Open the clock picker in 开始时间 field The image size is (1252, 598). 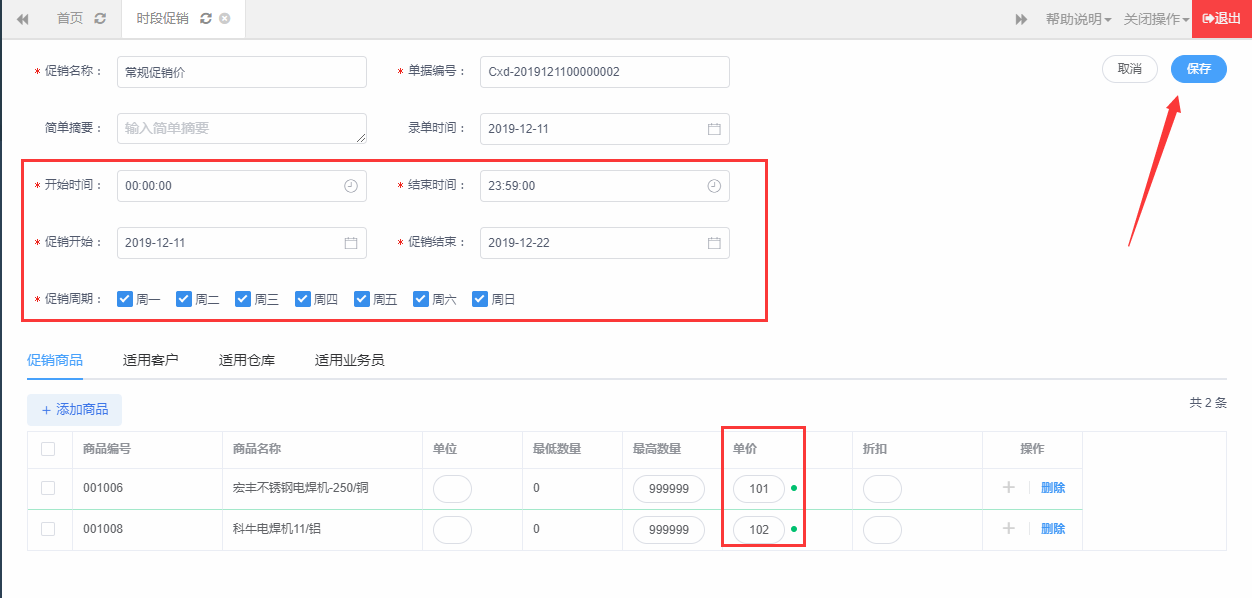click(x=351, y=186)
